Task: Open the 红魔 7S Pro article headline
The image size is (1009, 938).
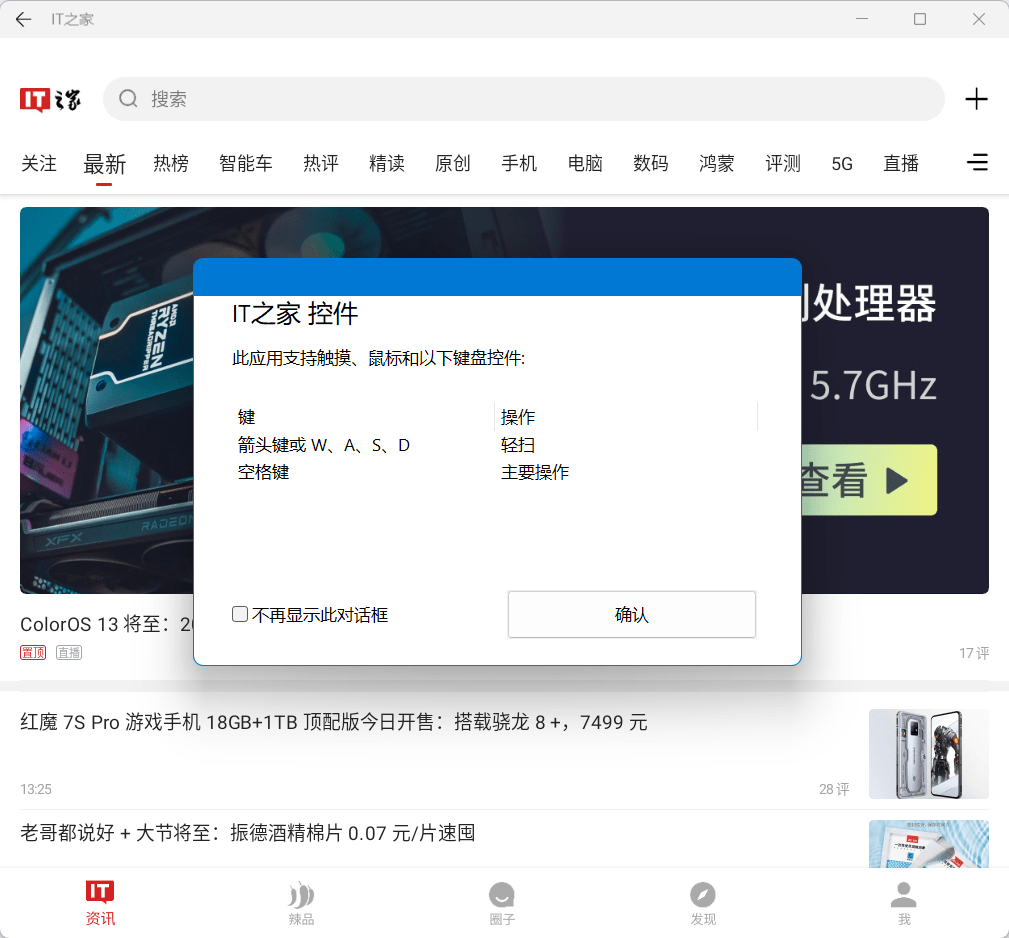Action: 333,722
